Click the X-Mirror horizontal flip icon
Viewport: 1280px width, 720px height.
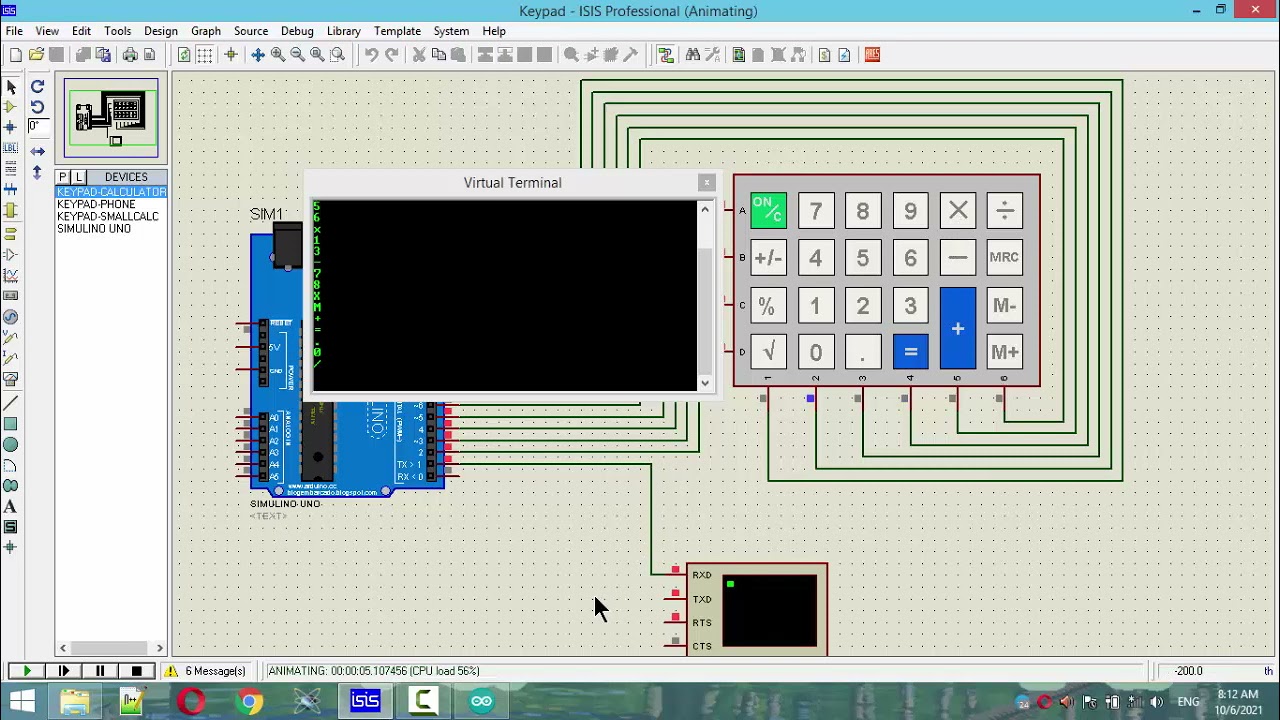37,151
